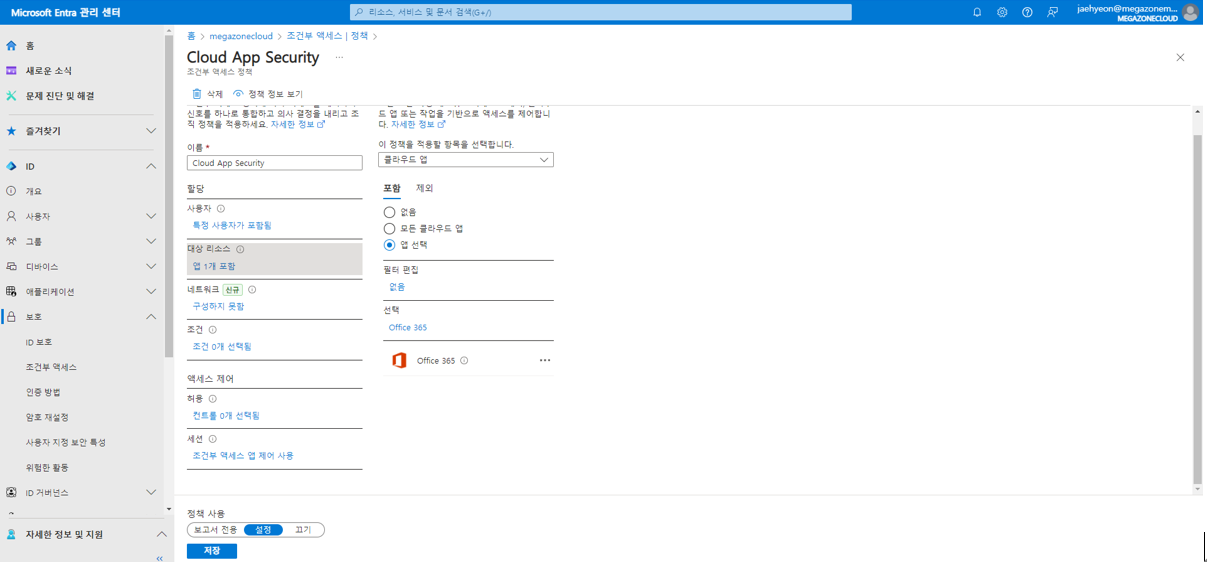
Task: Select the 모든 클라우드 앱 radio button
Action: click(389, 228)
